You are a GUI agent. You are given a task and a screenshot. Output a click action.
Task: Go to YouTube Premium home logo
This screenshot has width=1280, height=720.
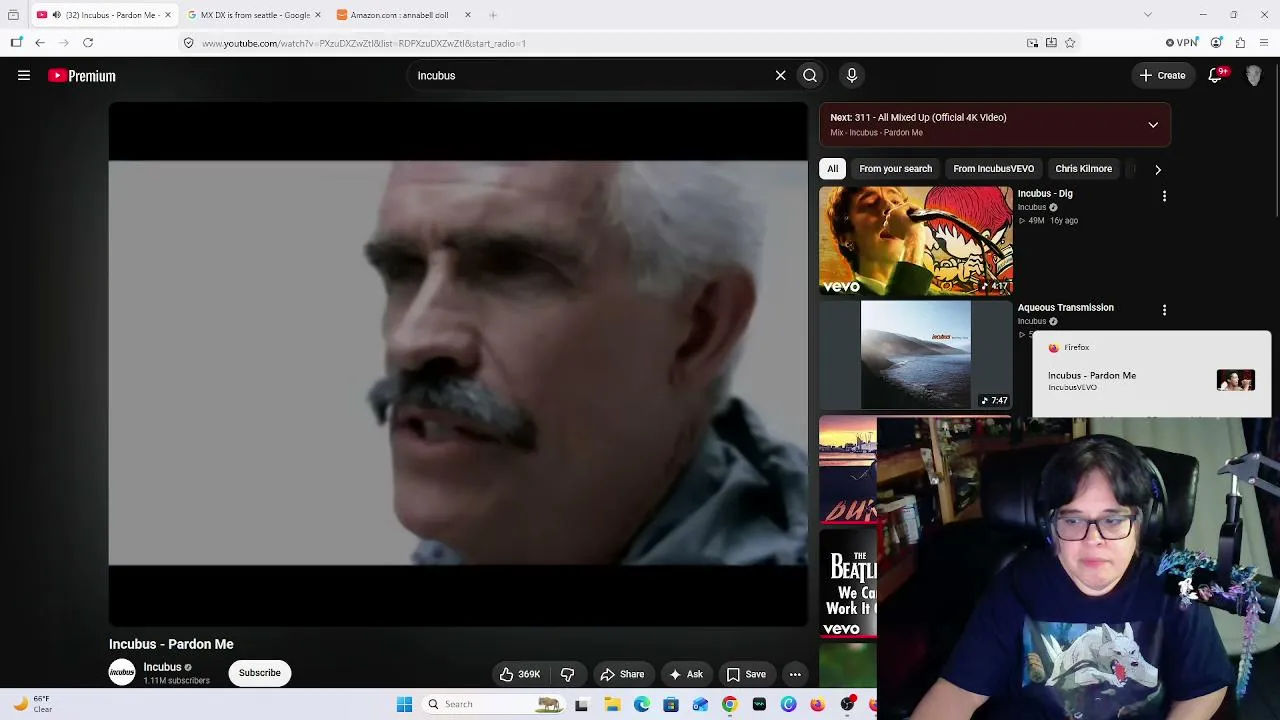coord(82,76)
